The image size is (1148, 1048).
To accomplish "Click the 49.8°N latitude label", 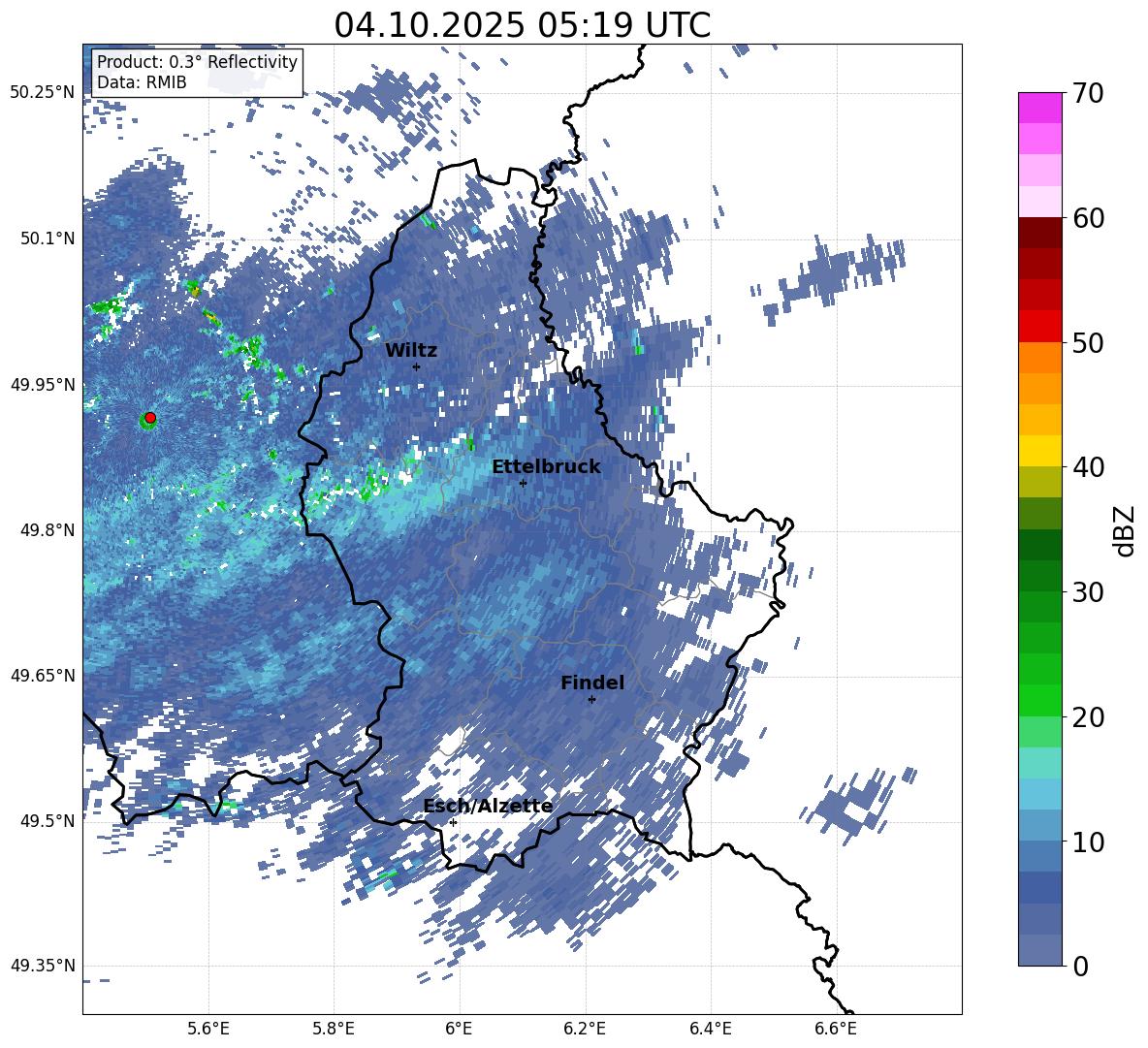I will (x=48, y=530).
